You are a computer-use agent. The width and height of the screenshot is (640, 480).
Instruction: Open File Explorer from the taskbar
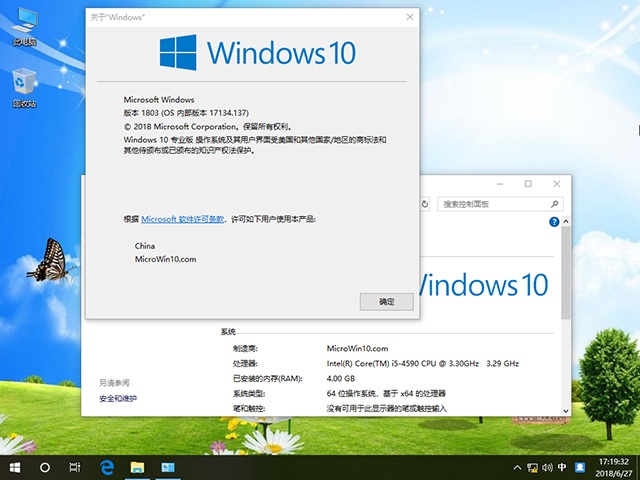137,467
